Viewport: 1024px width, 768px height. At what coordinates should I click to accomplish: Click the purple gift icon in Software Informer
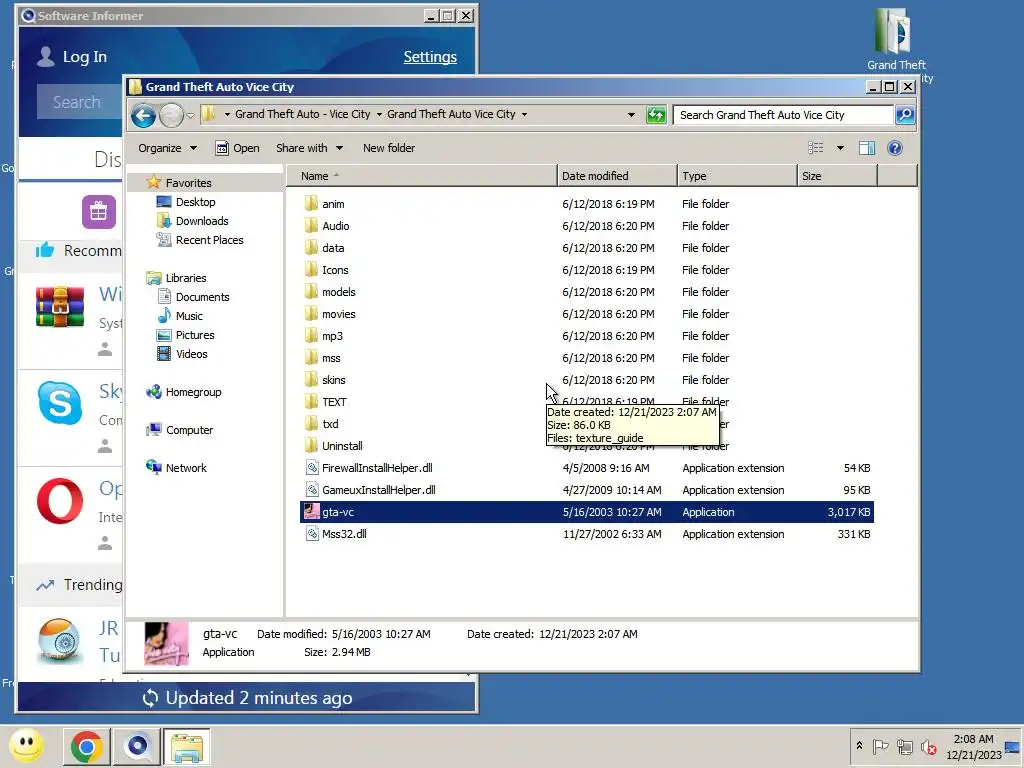tap(99, 212)
